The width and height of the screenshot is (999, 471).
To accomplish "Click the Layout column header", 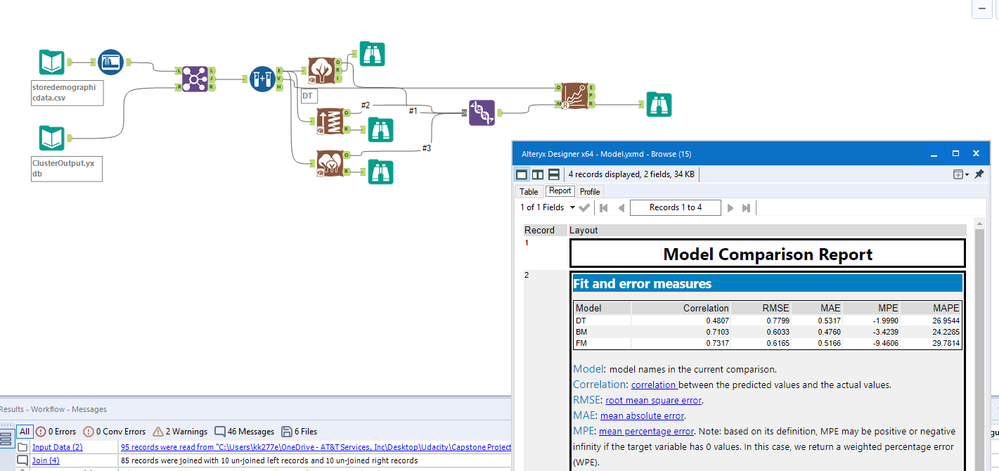I will [767, 230].
